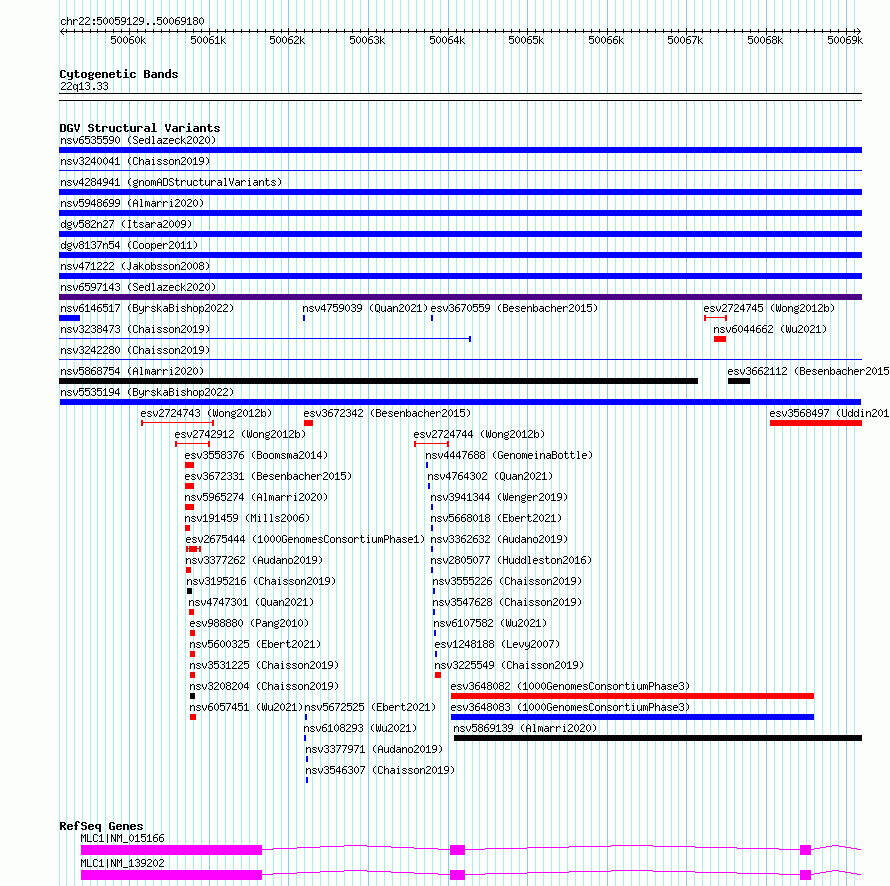Click esv1248188 (Levy2007) label
890x886 pixels.
point(497,644)
